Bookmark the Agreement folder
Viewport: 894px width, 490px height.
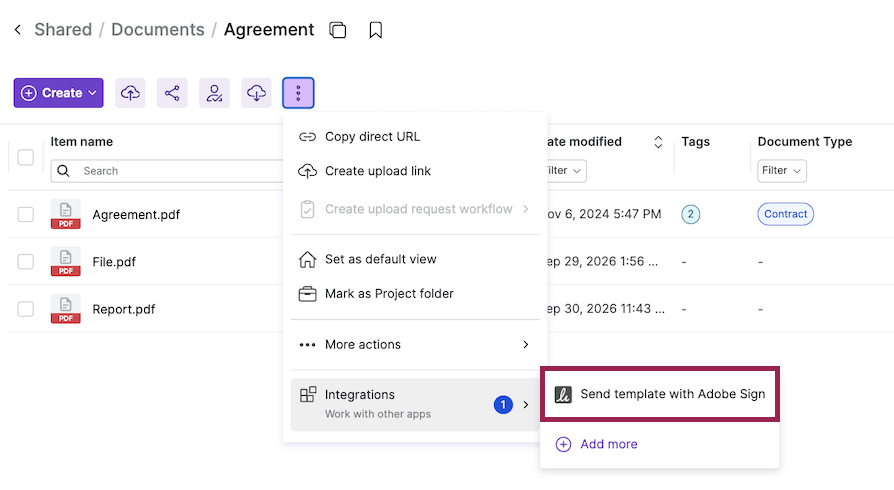click(x=375, y=30)
